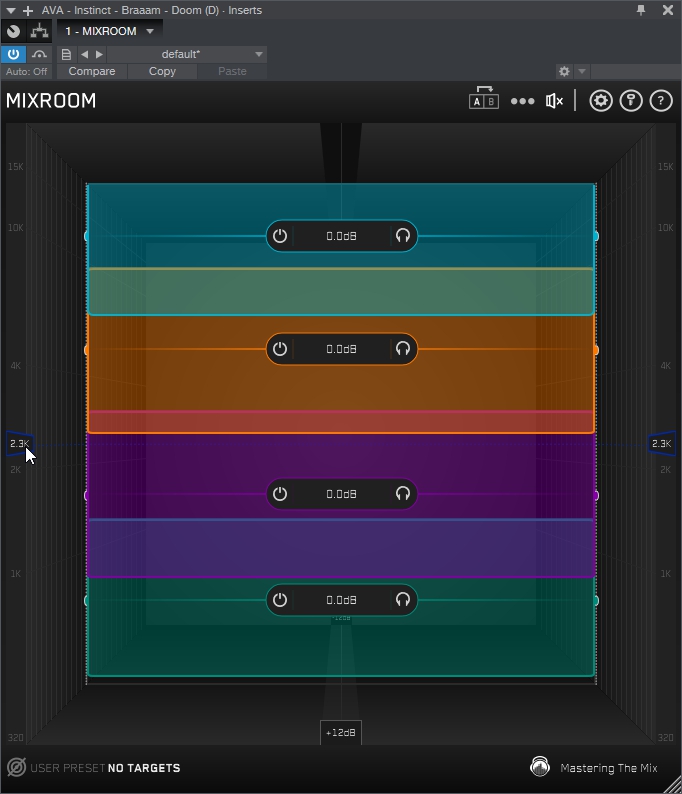Click the plus icon in title bar
682x794 pixels.
(x=28, y=10)
